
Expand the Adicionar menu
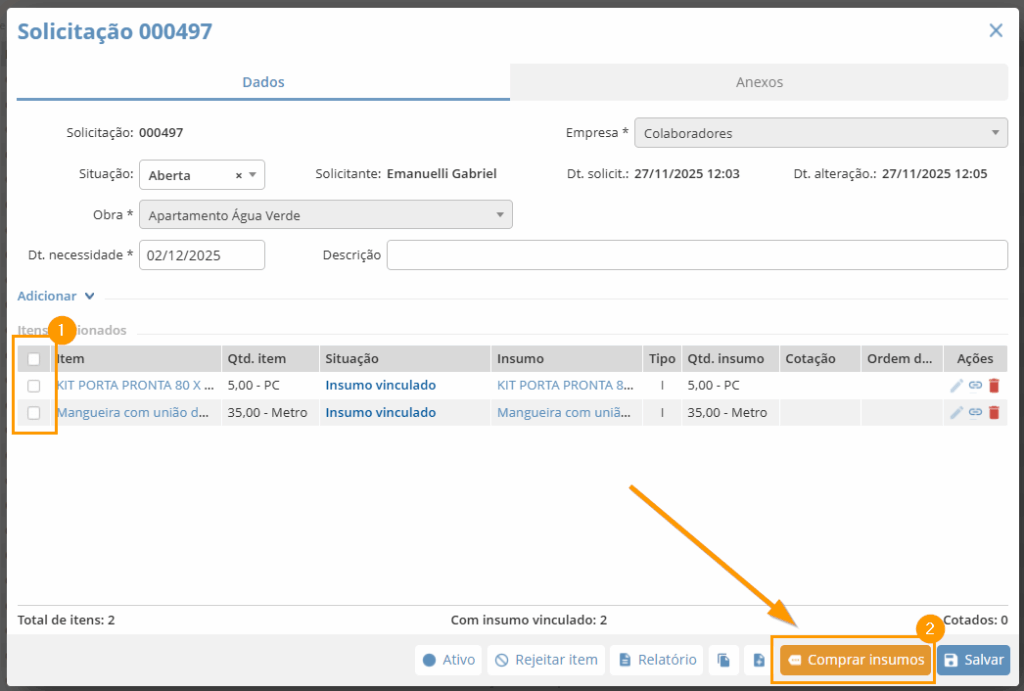coord(56,296)
